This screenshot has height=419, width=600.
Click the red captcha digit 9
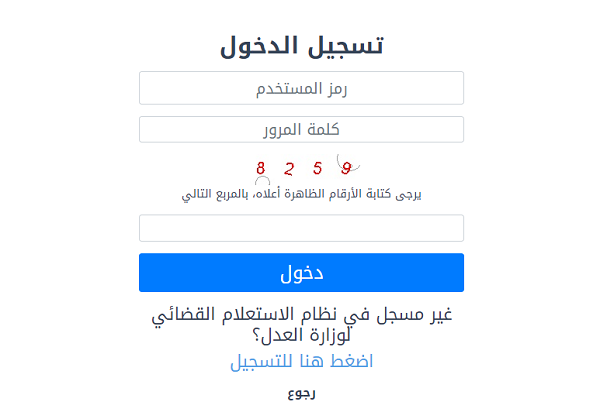coord(346,168)
